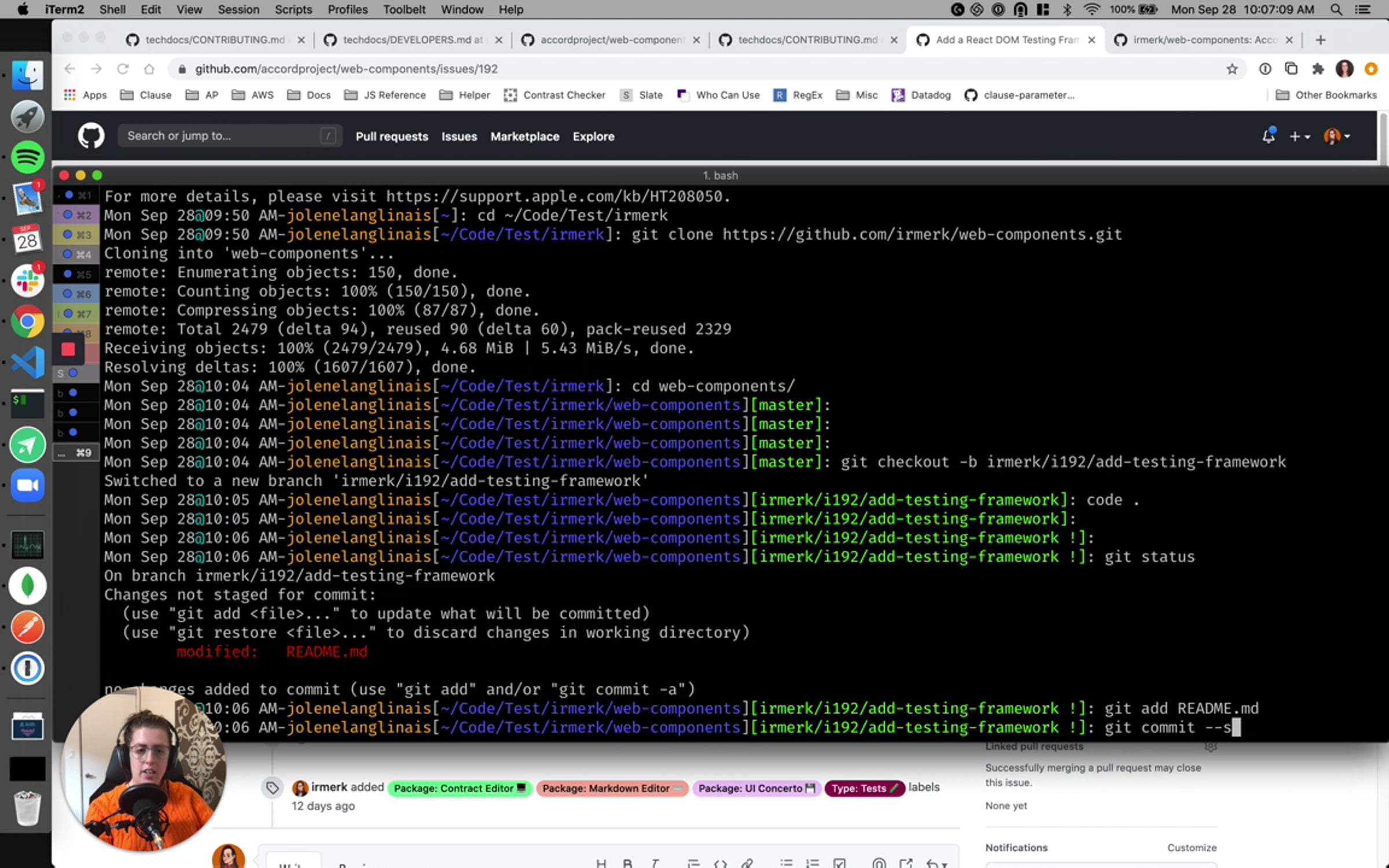Reload the page with the refresh icon
The height and width of the screenshot is (868, 1389).
(x=123, y=69)
